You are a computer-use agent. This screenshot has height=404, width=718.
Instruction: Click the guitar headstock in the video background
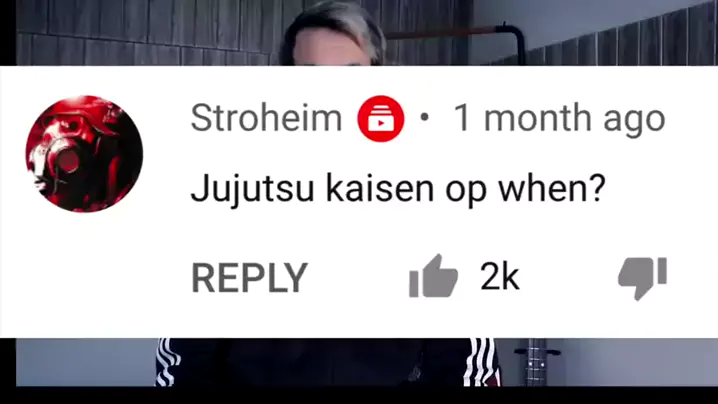tap(537, 361)
